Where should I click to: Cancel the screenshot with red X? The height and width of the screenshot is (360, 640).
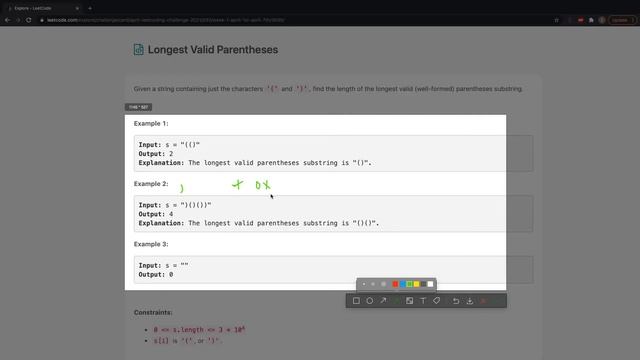click(483, 301)
